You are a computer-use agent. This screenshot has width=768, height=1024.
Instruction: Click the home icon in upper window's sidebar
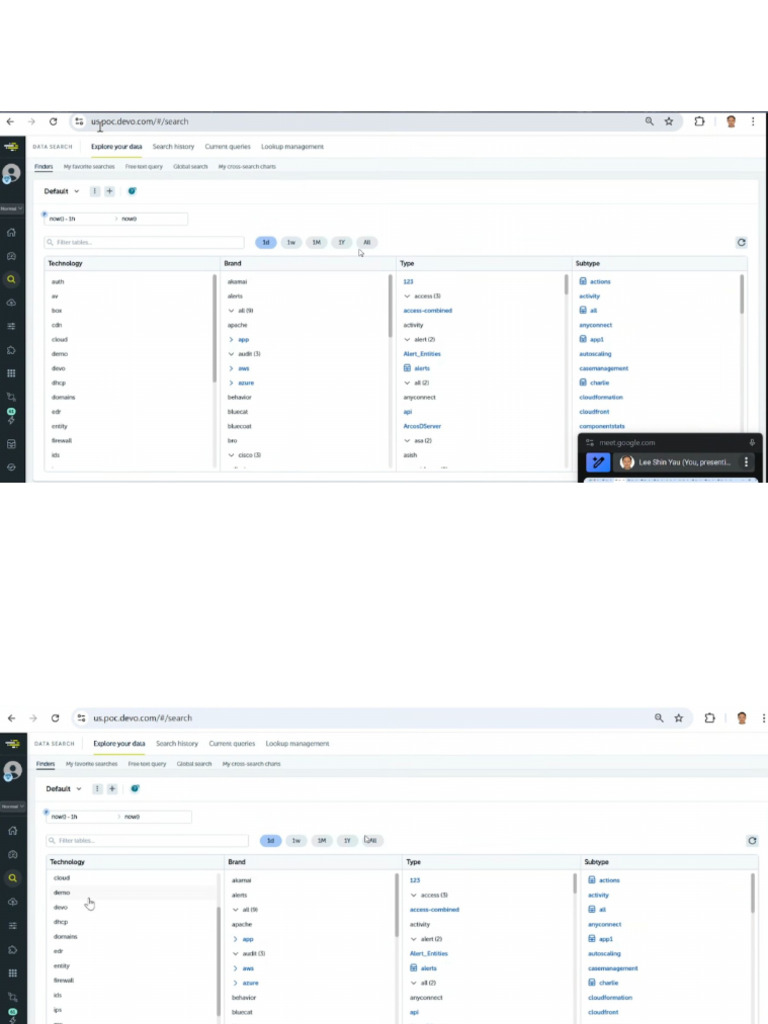click(x=11, y=232)
